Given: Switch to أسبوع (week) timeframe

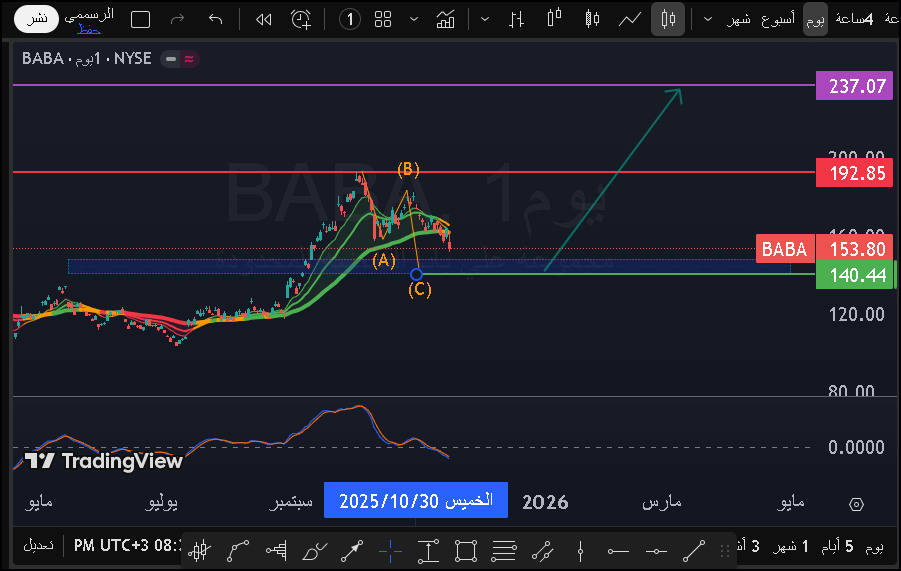Looking at the screenshot, I should (x=777, y=20).
